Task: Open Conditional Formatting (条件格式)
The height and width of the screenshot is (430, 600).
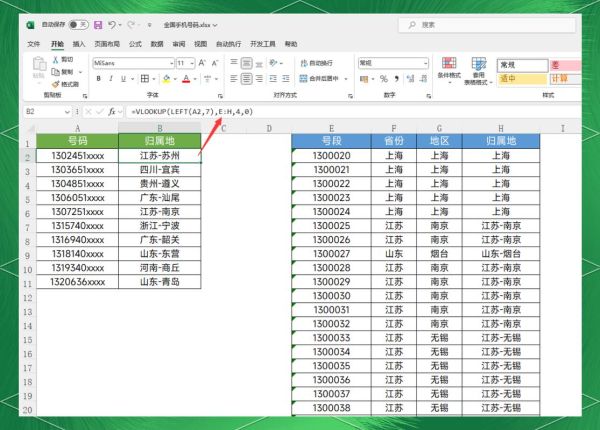Action: (x=449, y=68)
